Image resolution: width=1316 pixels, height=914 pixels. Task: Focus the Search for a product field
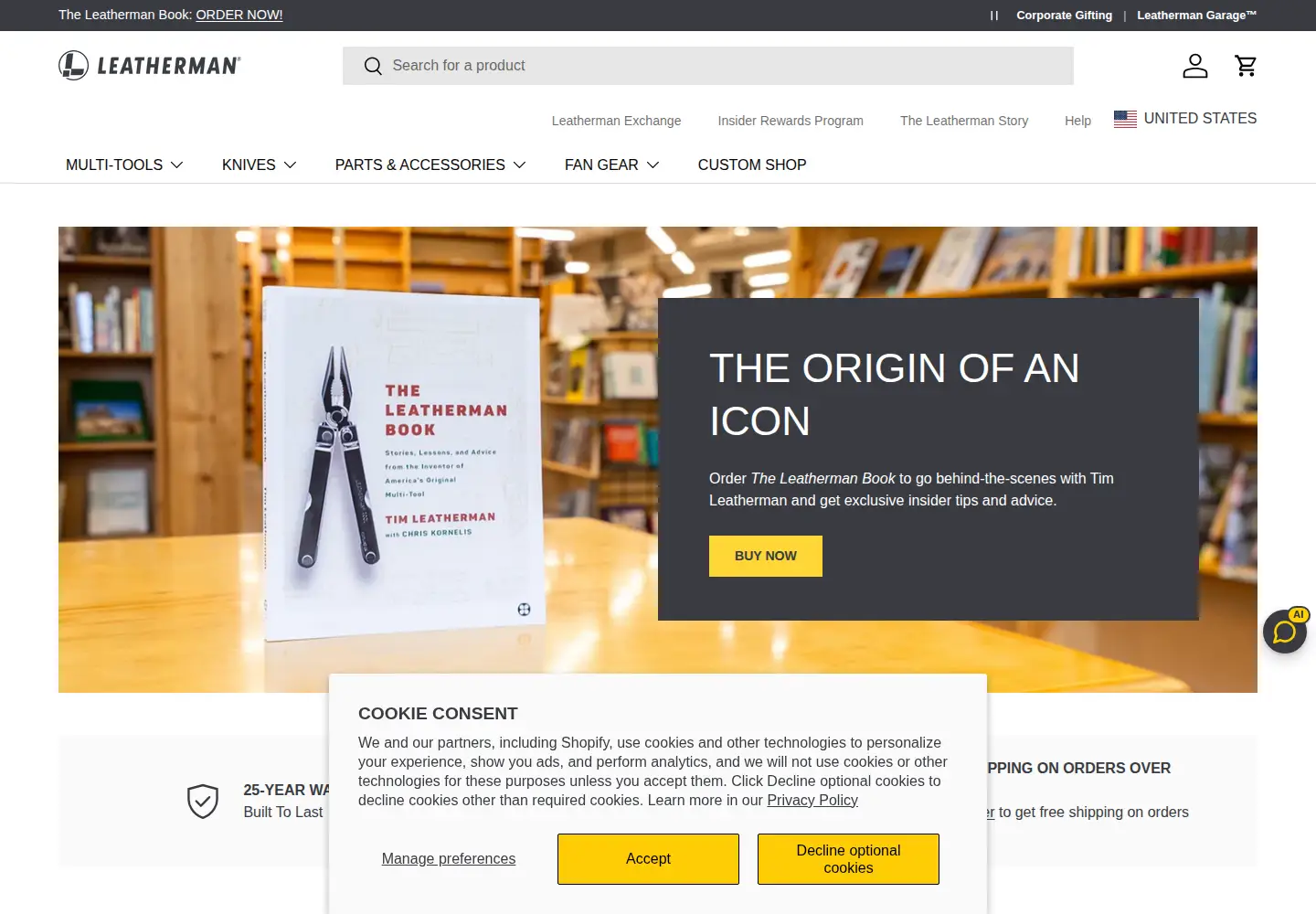click(x=708, y=66)
